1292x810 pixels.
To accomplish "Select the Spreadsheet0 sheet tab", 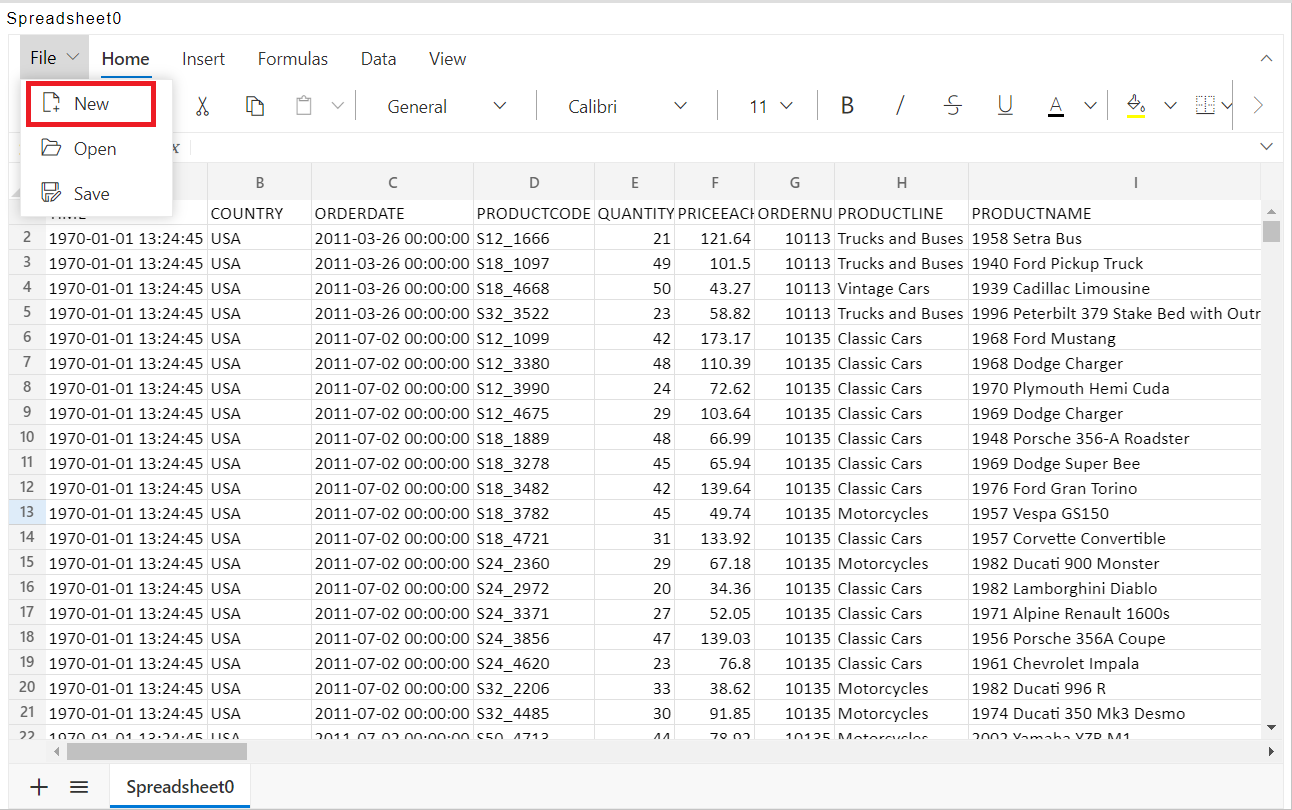I will [180, 787].
